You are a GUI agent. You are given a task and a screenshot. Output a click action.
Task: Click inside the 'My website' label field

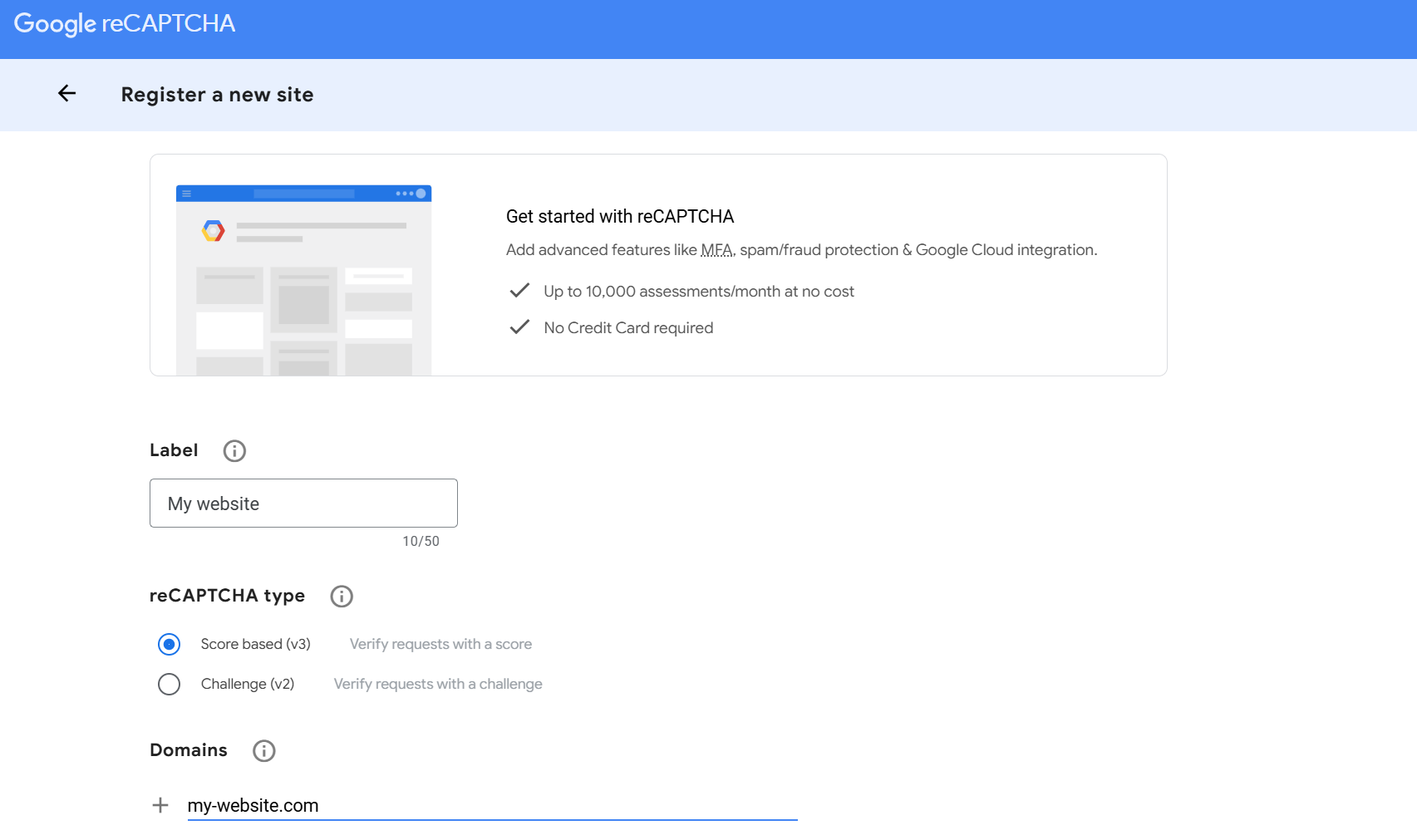tap(303, 503)
